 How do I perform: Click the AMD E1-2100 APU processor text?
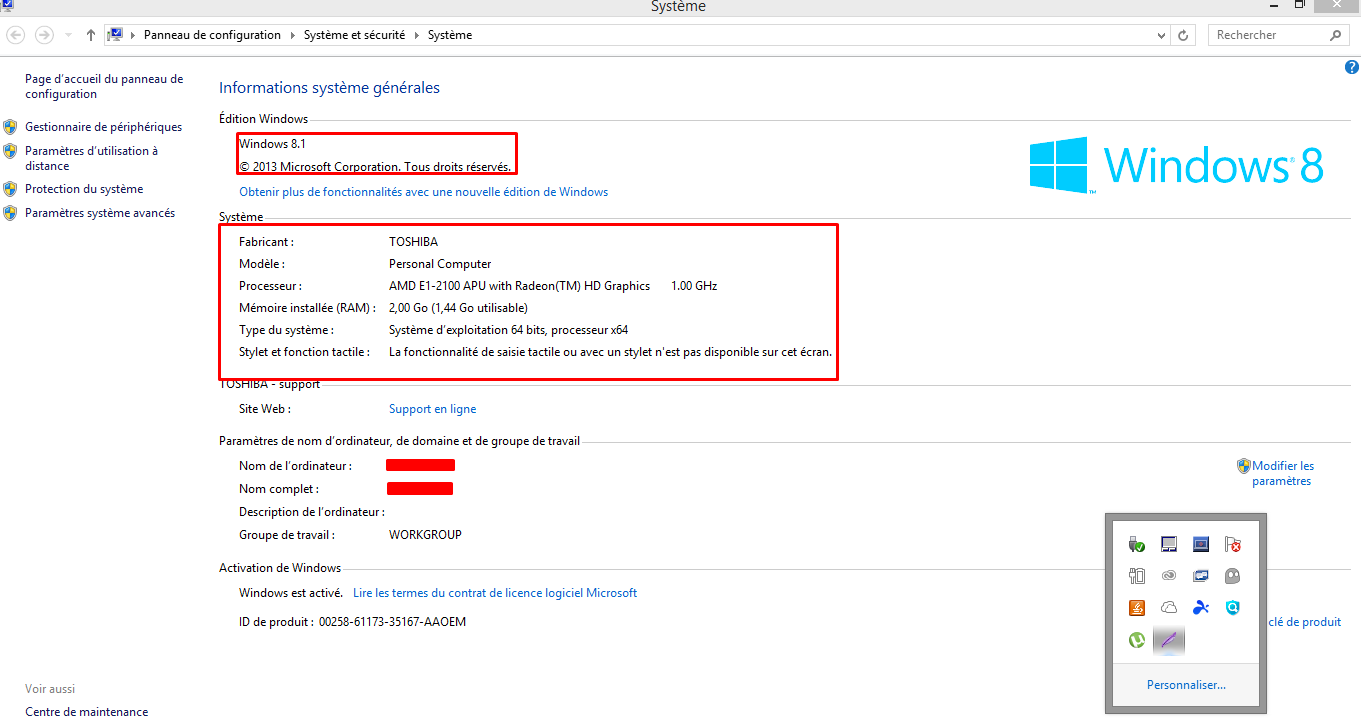(519, 286)
